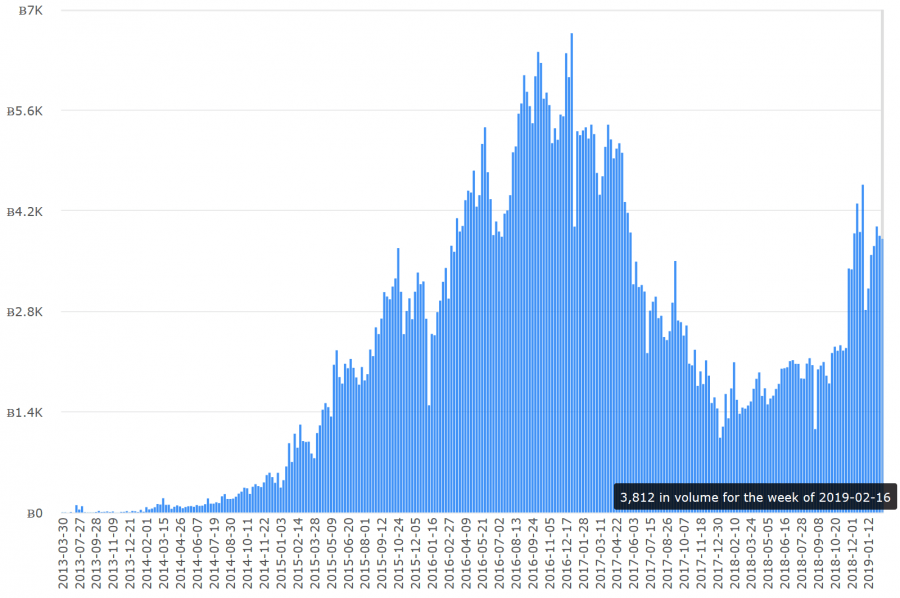900x598 pixels.
Task: Click x-axis date label 2018-07-28
Action: click(x=801, y=553)
